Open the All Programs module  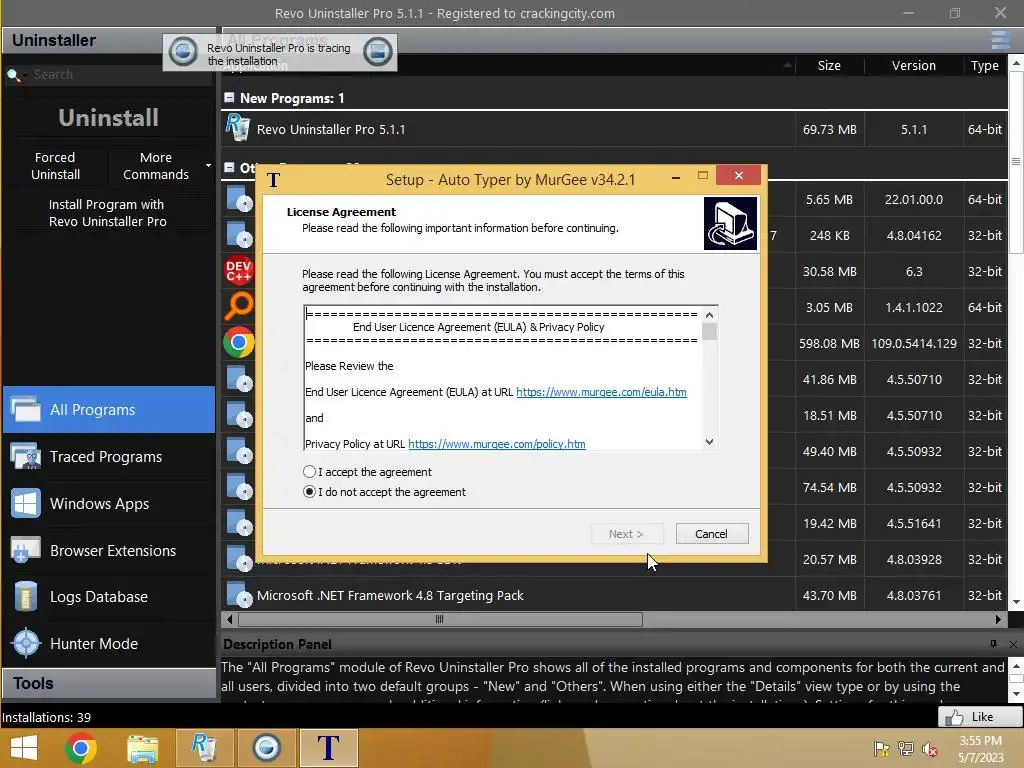click(109, 409)
